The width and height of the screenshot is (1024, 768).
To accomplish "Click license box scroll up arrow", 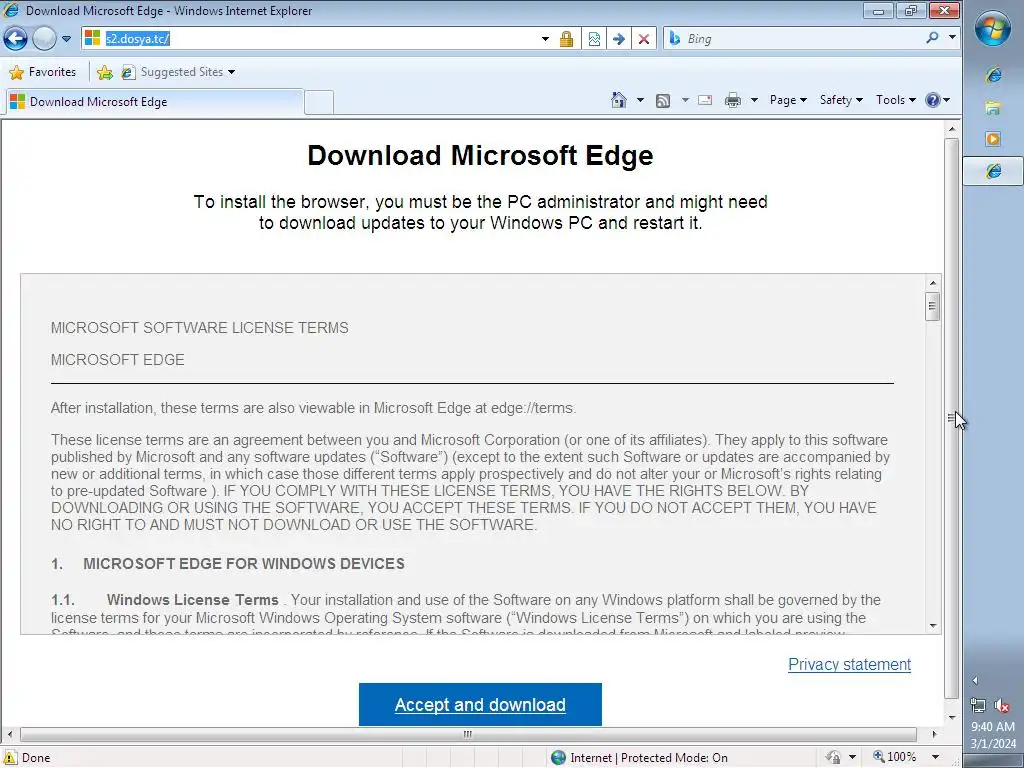I will click(x=933, y=283).
